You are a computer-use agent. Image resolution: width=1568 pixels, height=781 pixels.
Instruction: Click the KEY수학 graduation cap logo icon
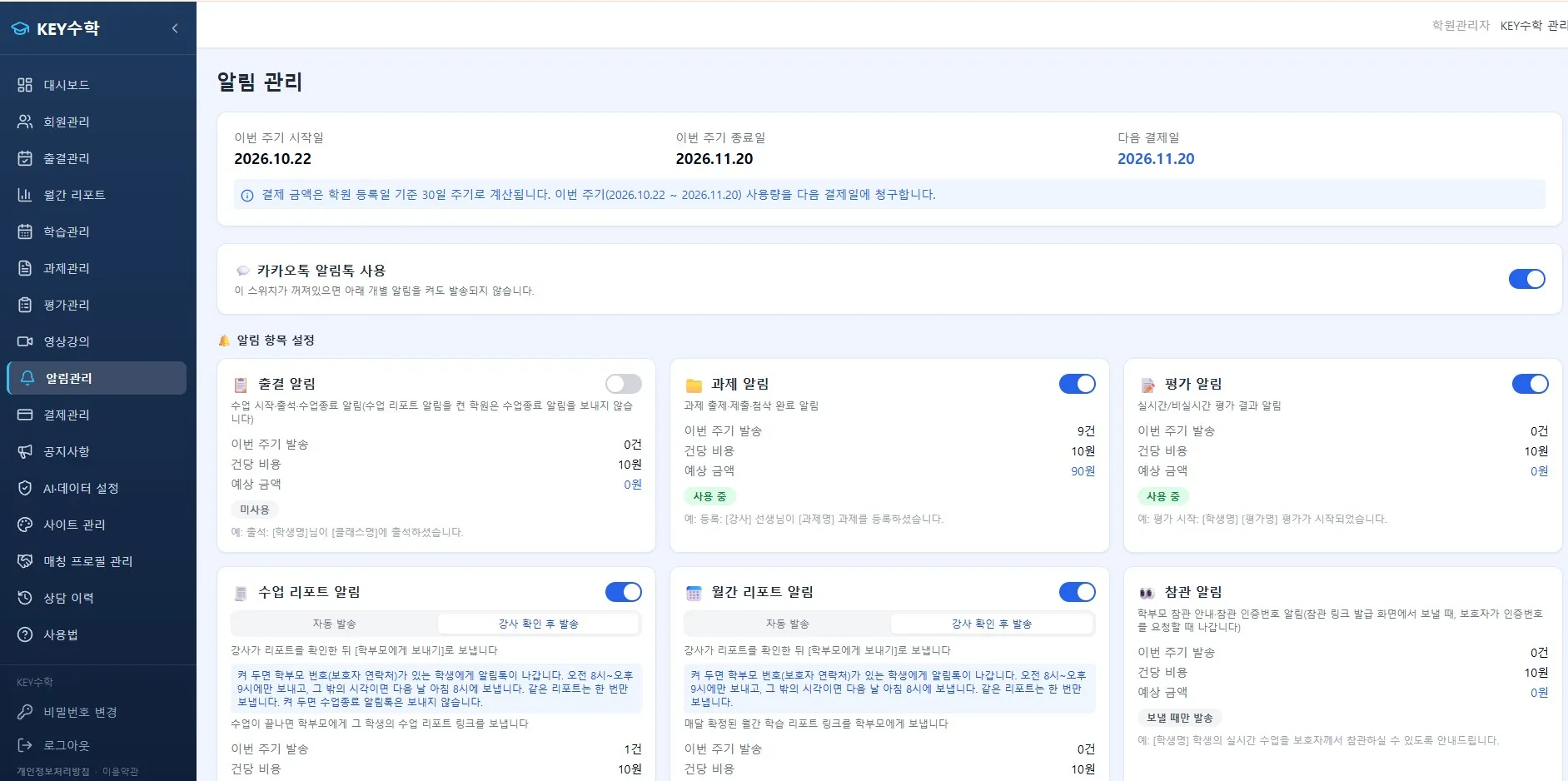[20, 28]
